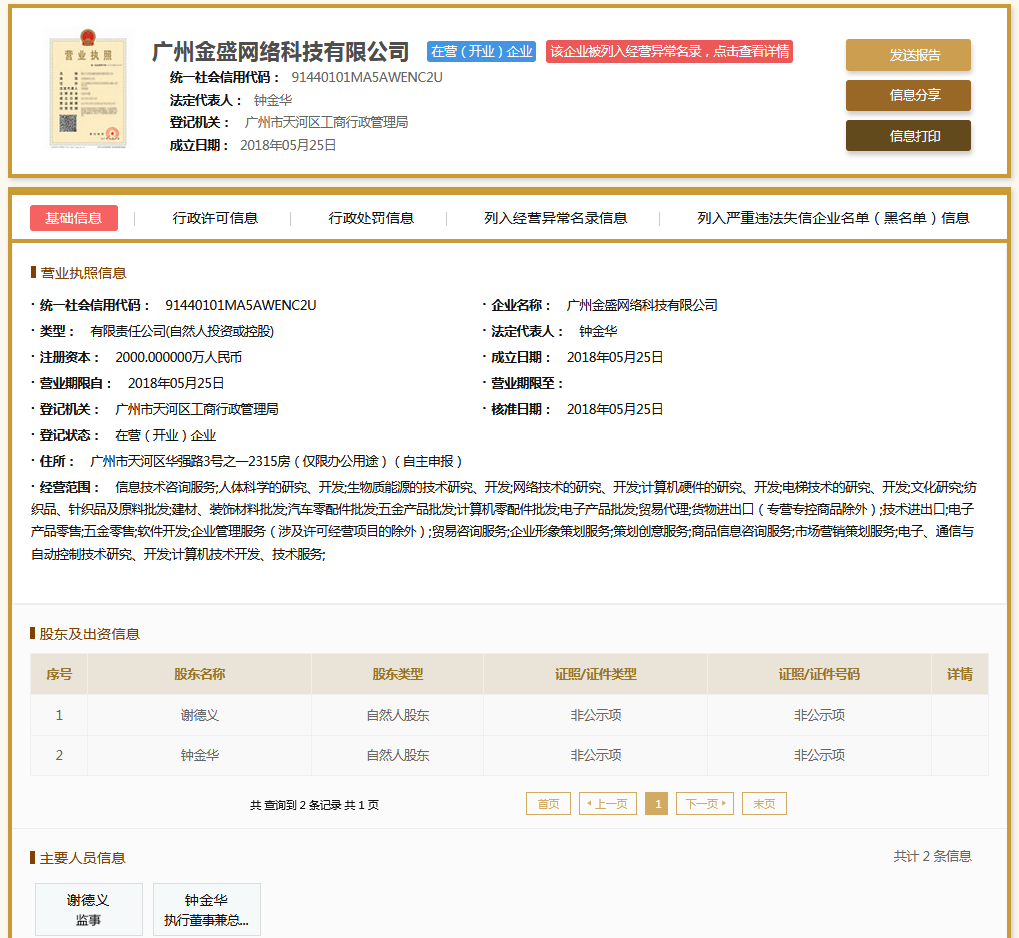Jump to 首页 in the pagination bar
Viewport: 1019px width, 938px height.
tap(548, 803)
